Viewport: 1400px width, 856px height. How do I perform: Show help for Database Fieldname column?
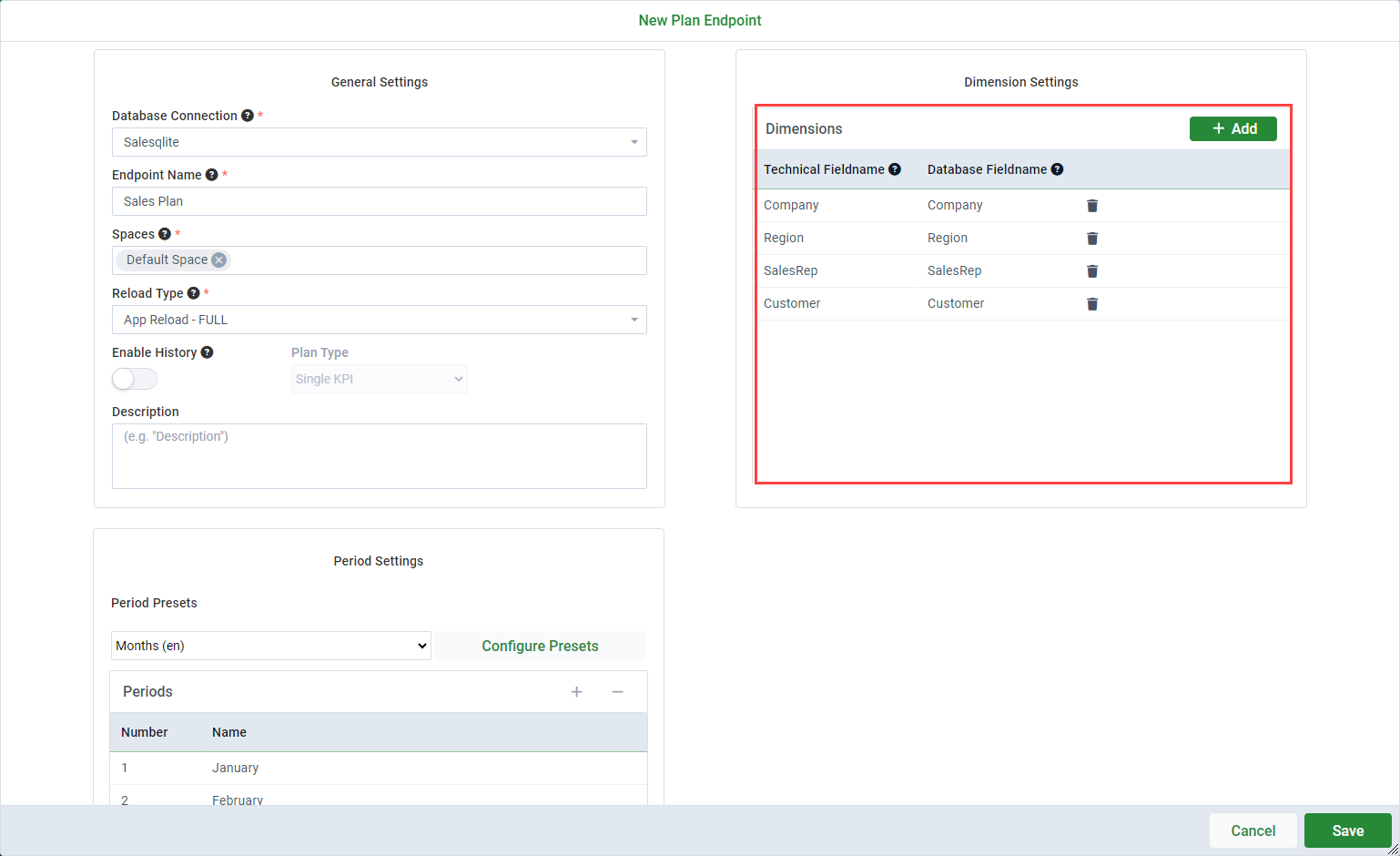(1057, 169)
